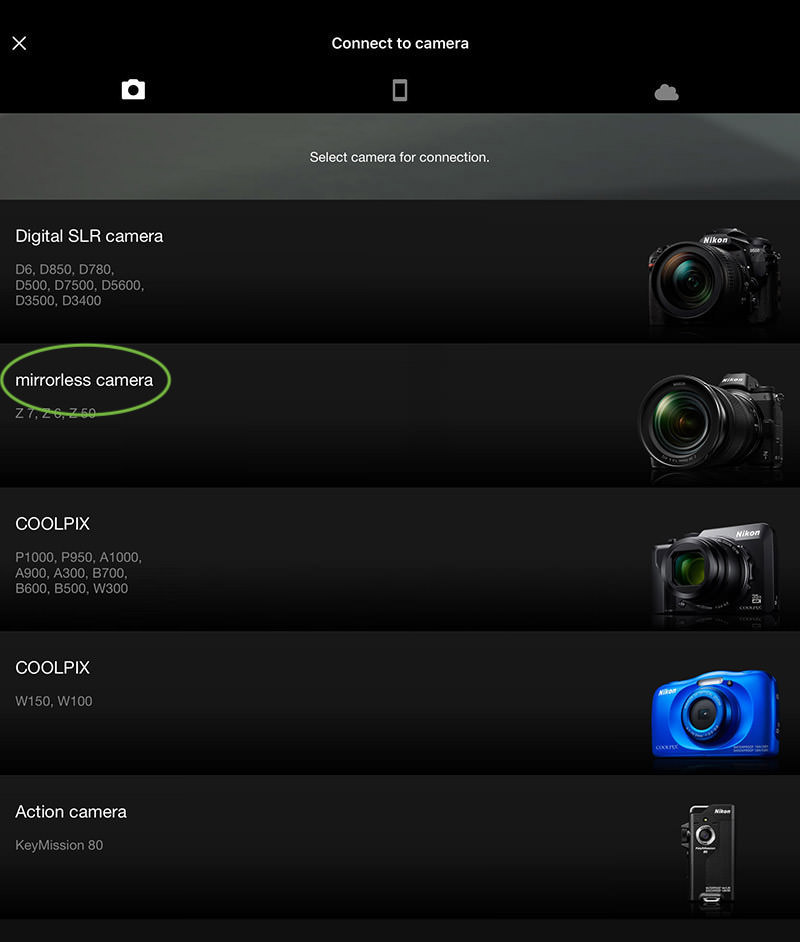The width and height of the screenshot is (800, 942).
Task: Tap the Nikon Z mirrorless camera picture
Action: (x=711, y=422)
